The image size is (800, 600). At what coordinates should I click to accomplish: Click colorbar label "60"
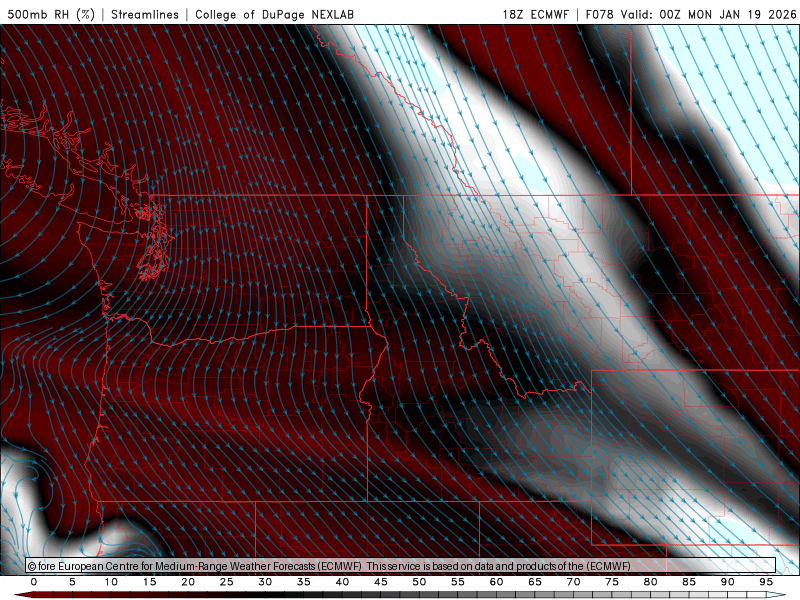496,582
